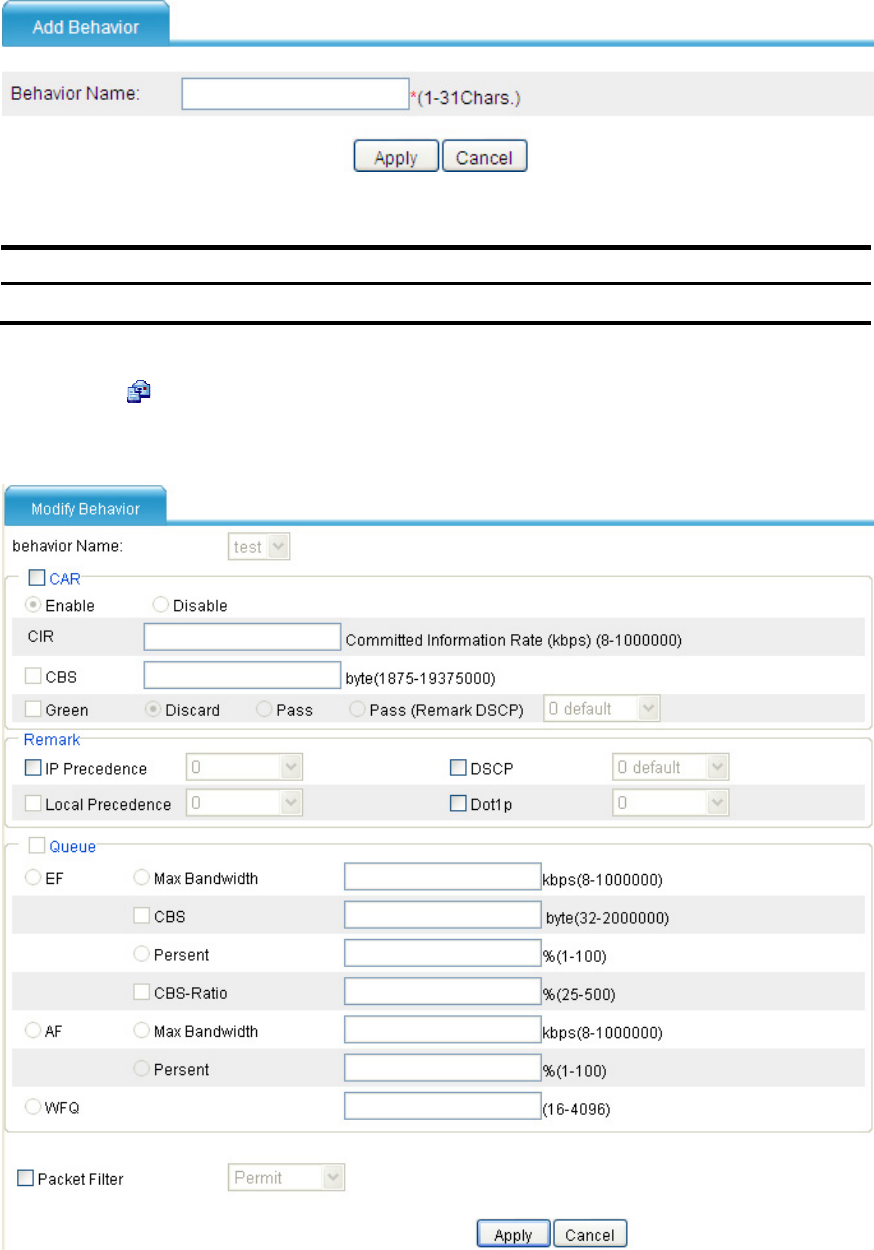The image size is (874, 1250).
Task: Open the Local Precedence value dropdown
Action: (244, 803)
